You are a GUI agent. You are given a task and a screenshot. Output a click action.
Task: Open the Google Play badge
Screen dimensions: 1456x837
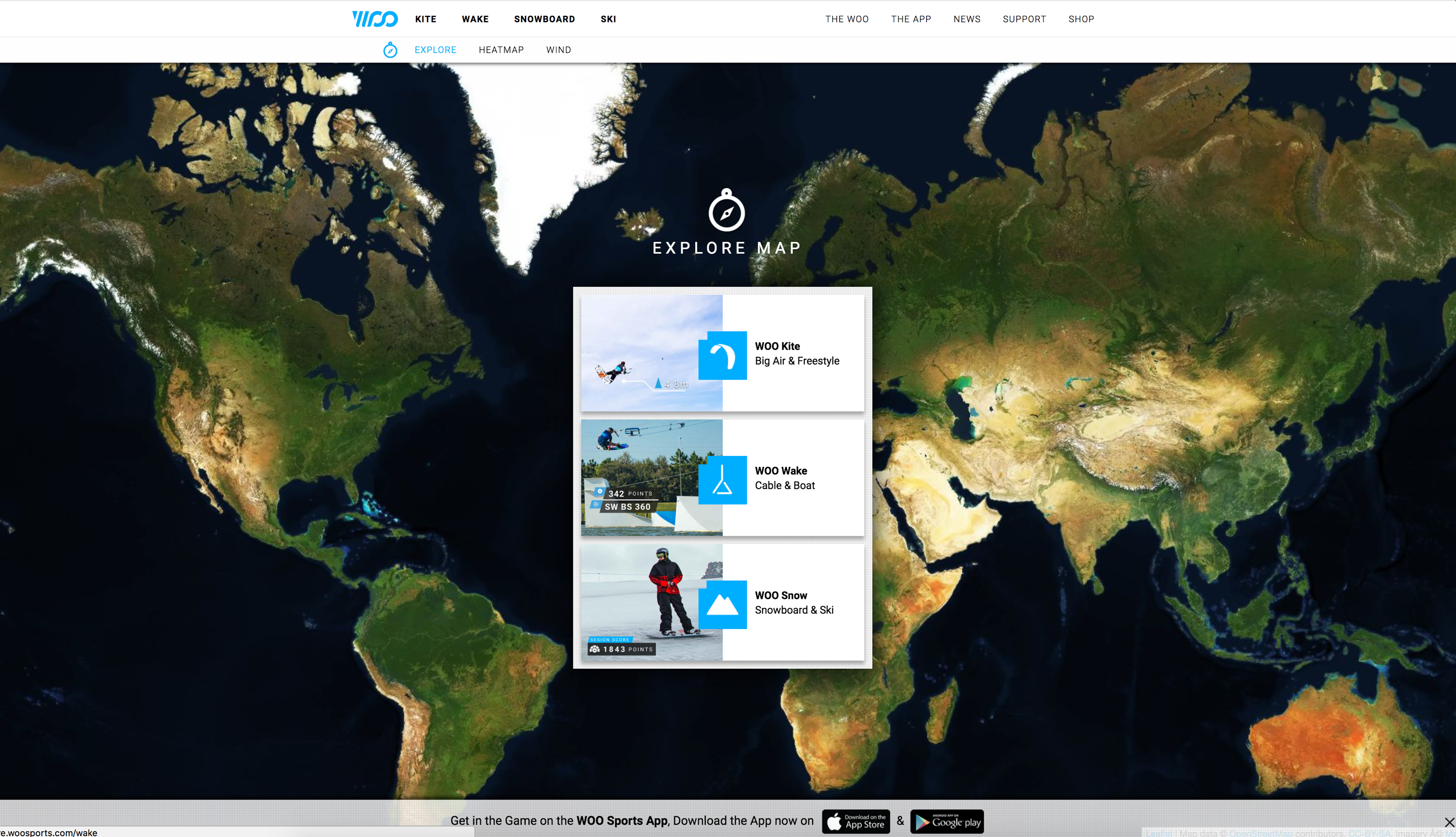tap(947, 821)
